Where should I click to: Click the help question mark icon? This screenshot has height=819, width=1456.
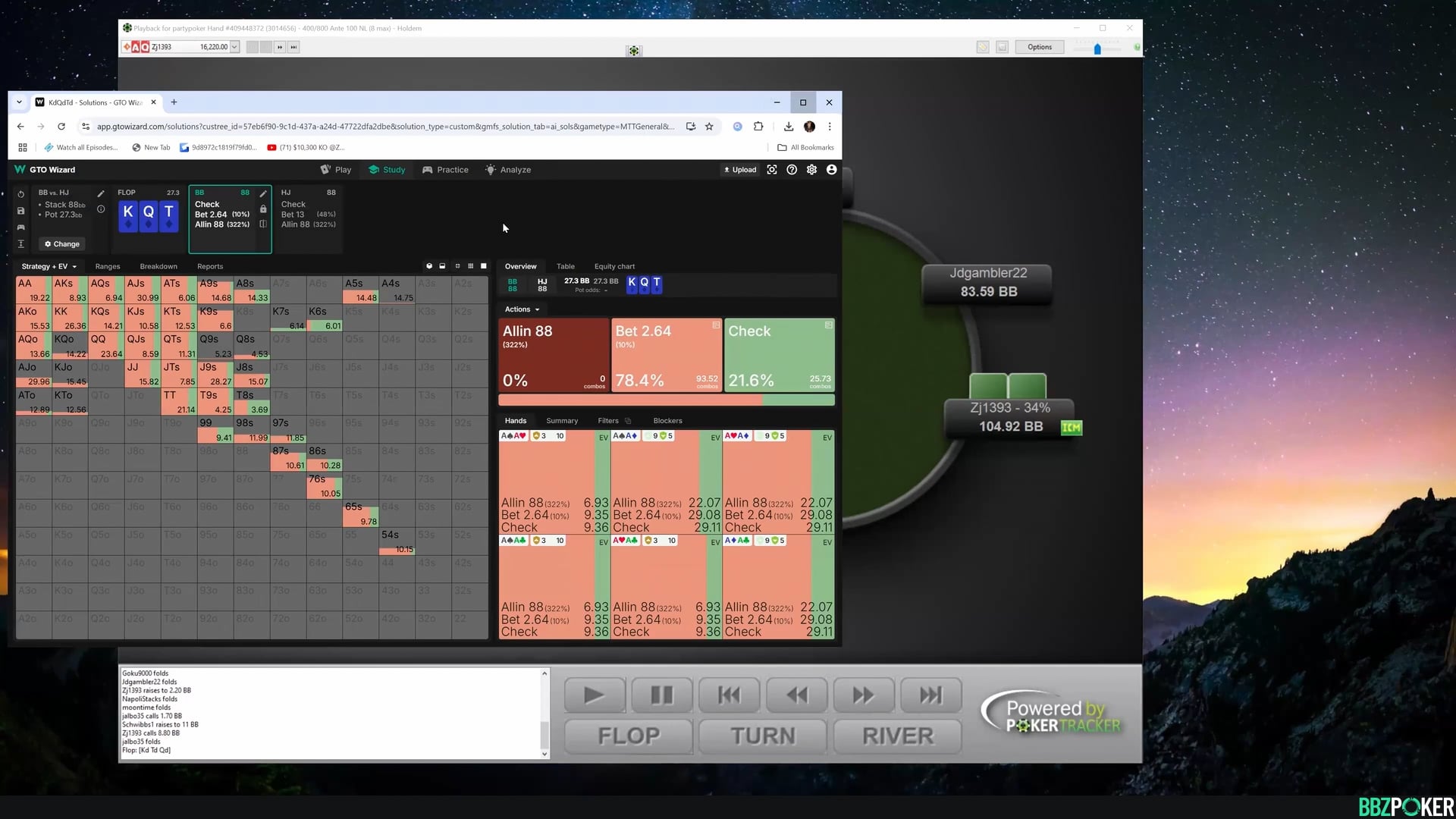[792, 170]
